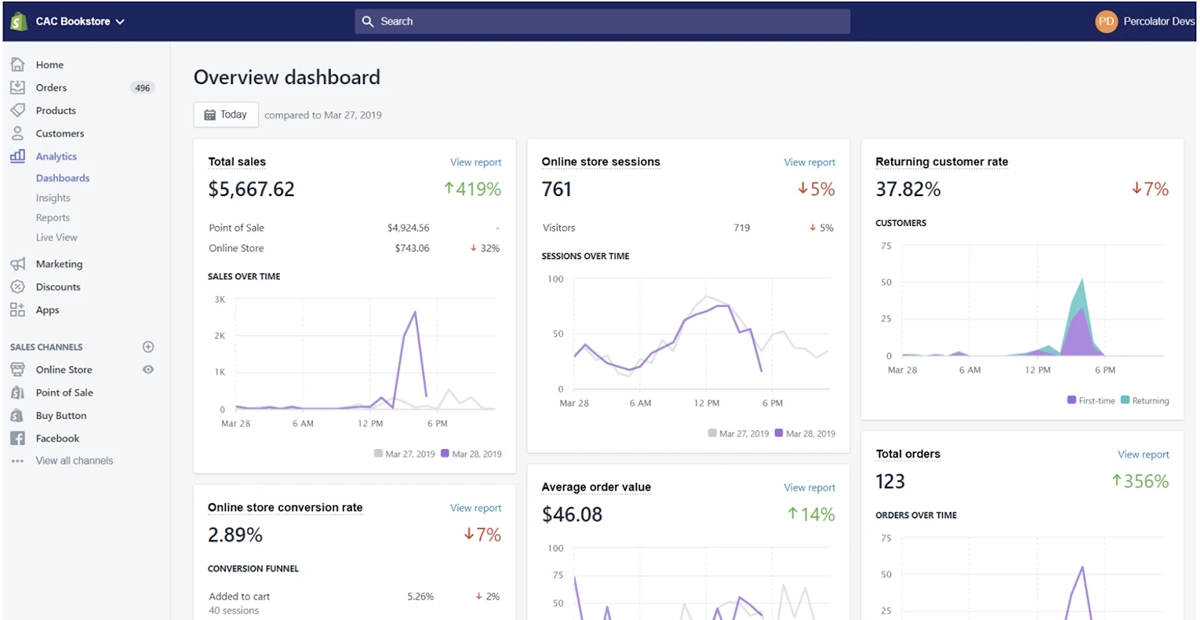The height and width of the screenshot is (620, 1200).
Task: Open Apps in the sidebar
Action: (x=48, y=310)
